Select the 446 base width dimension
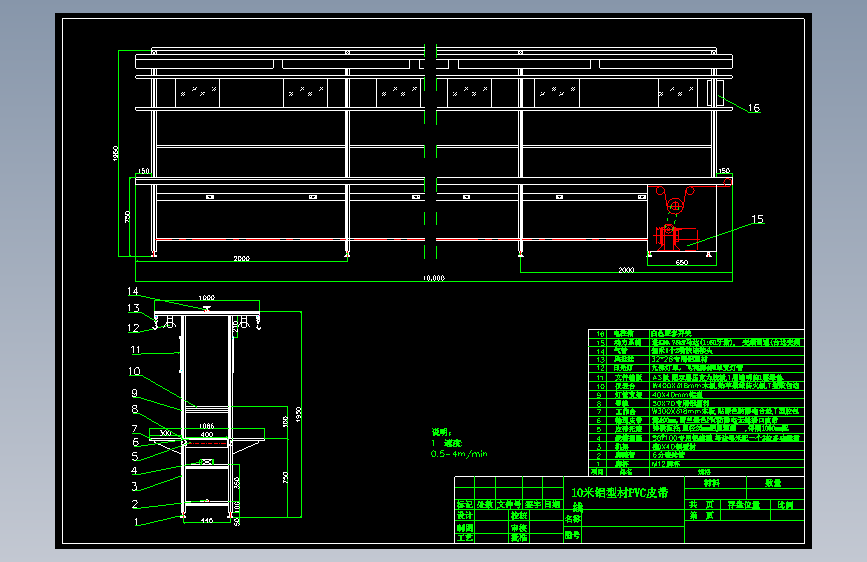Screen dimensions: 867x562 tap(207, 521)
